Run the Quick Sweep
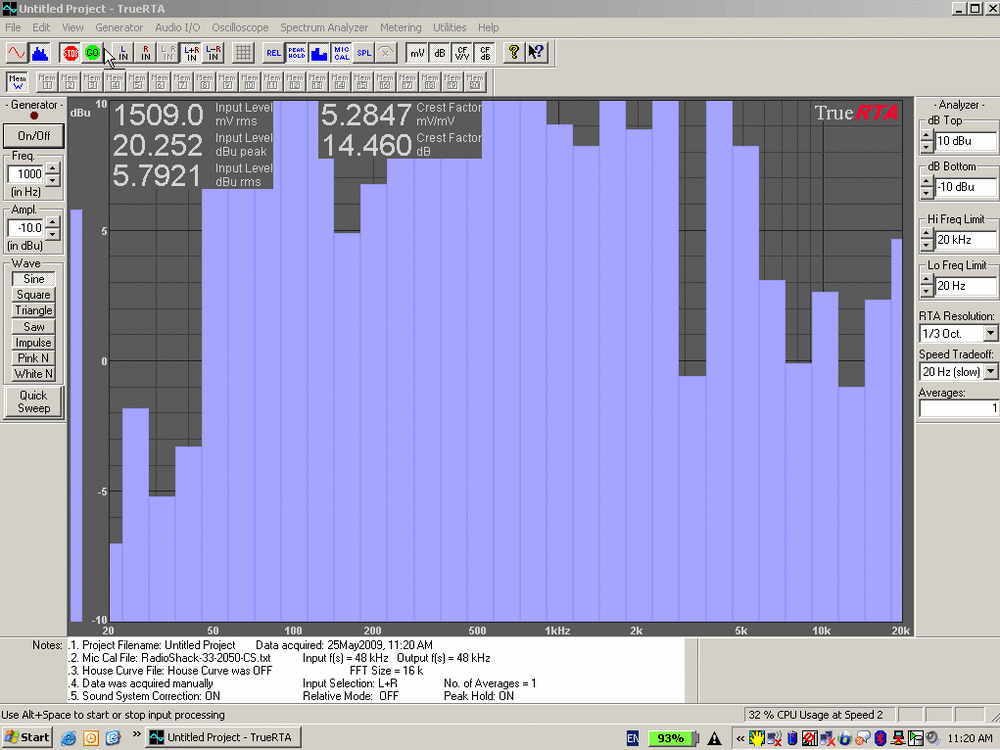This screenshot has width=1000, height=750. [x=34, y=402]
